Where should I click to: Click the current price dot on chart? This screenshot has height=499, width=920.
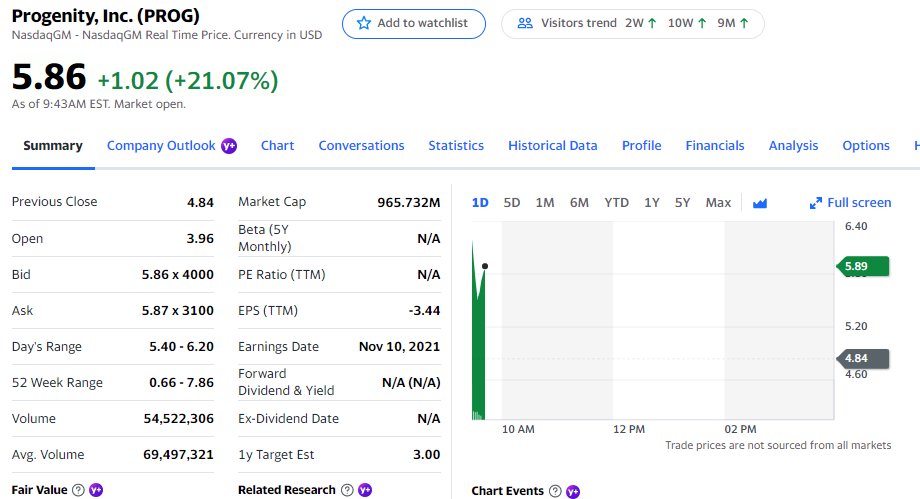[485, 266]
